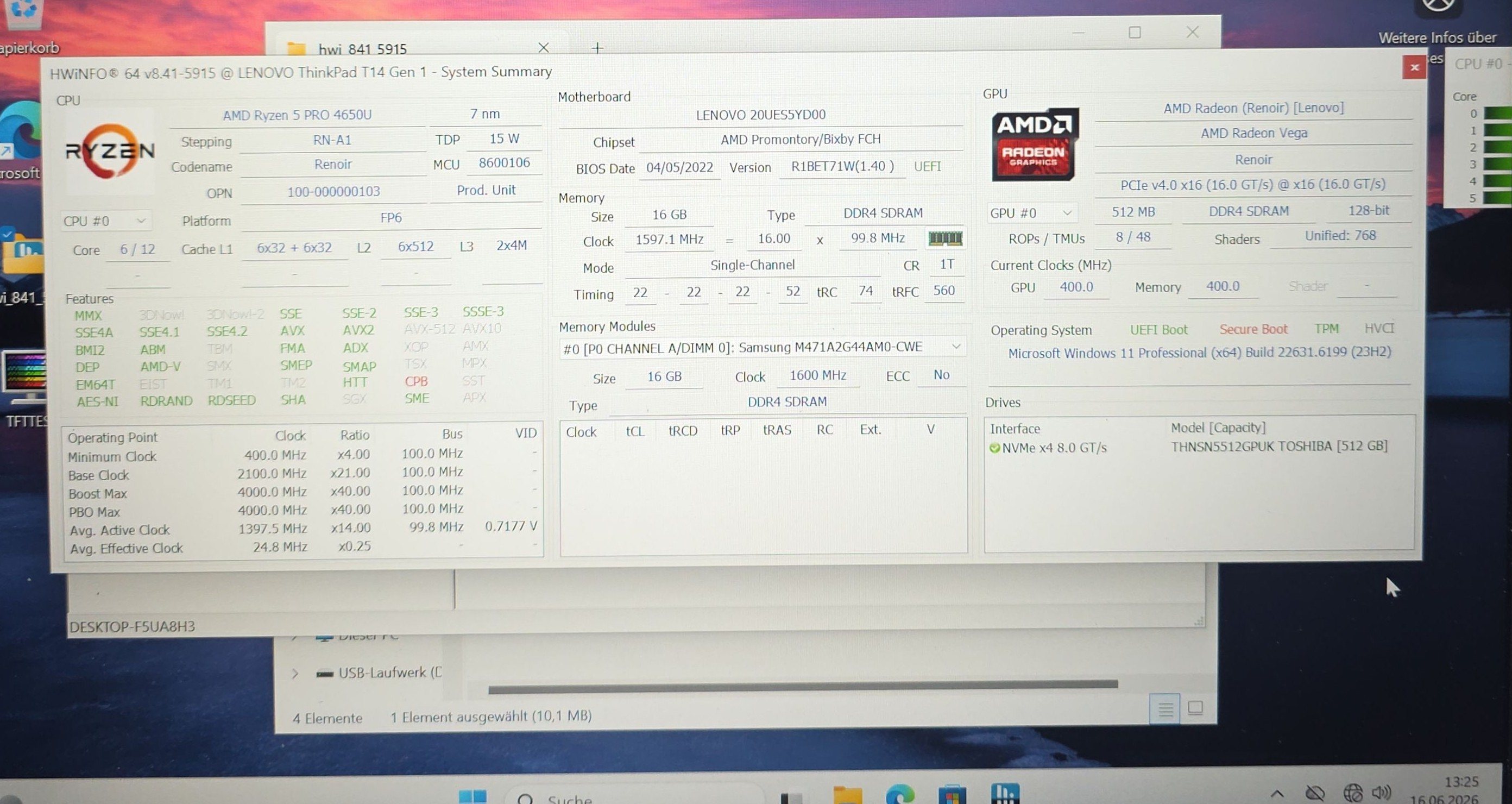
Task: Click the tRAS column header
Action: pos(777,430)
